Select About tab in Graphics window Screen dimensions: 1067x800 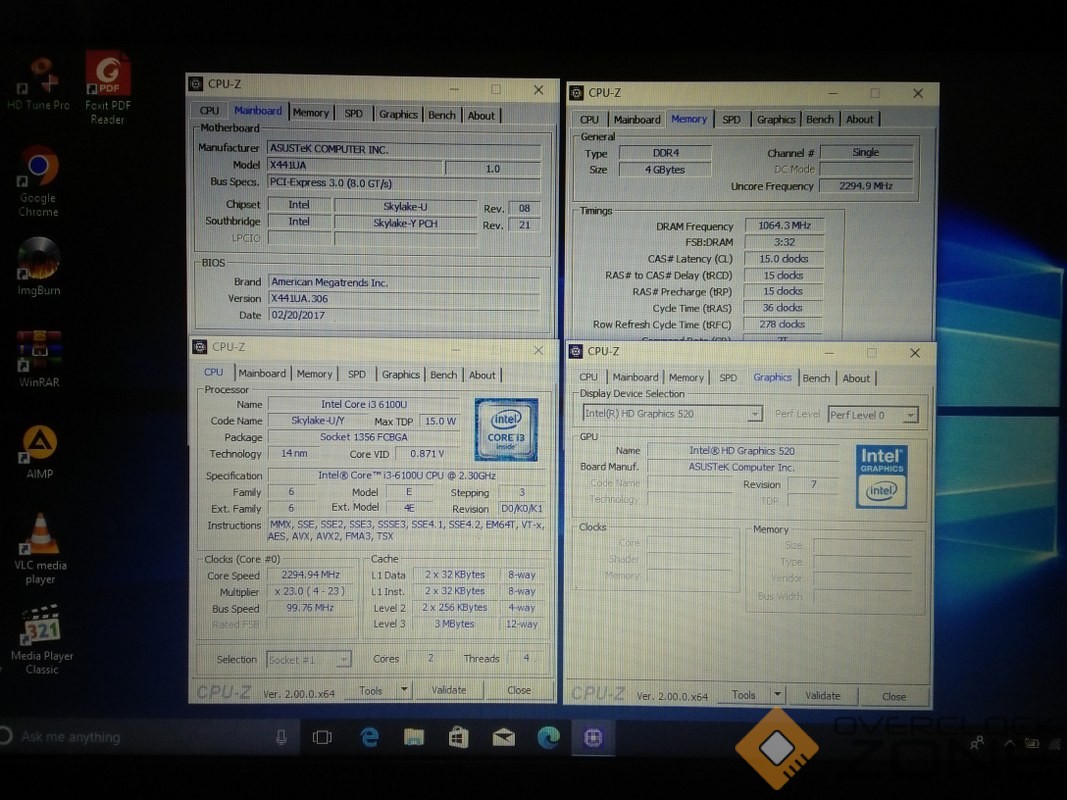pos(856,378)
